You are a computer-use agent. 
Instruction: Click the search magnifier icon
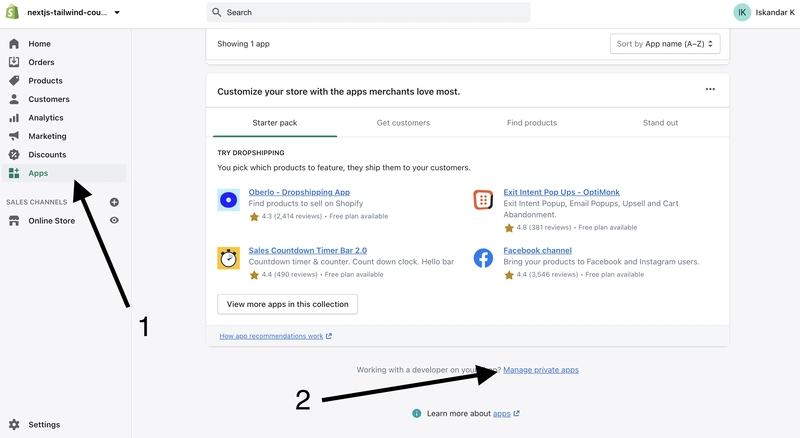pos(217,12)
